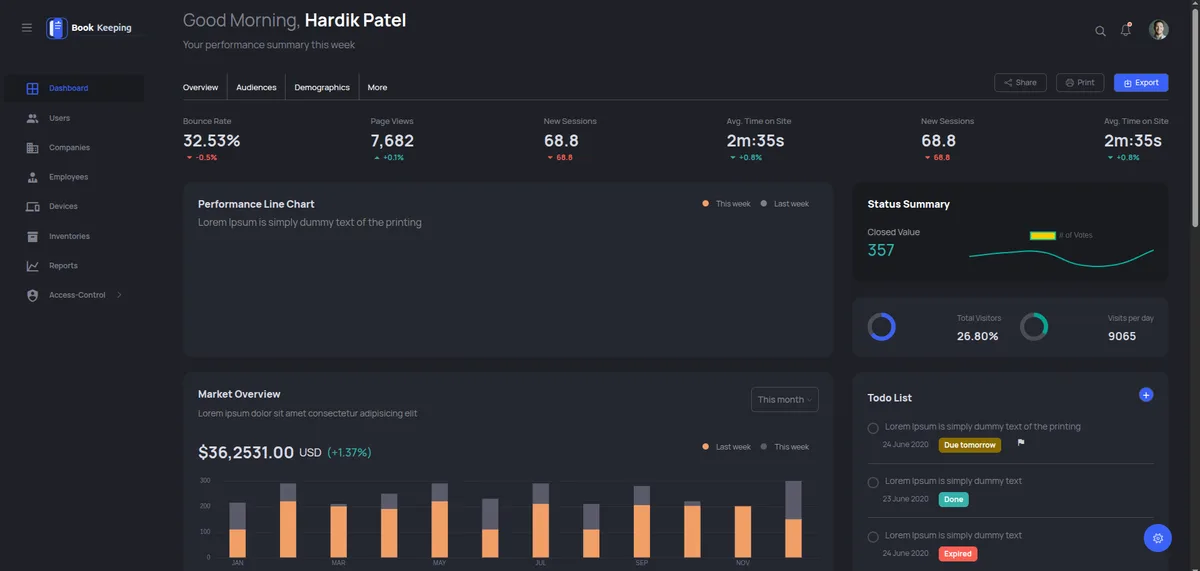Open the More tab dropdown
The image size is (1200, 571).
(x=377, y=88)
